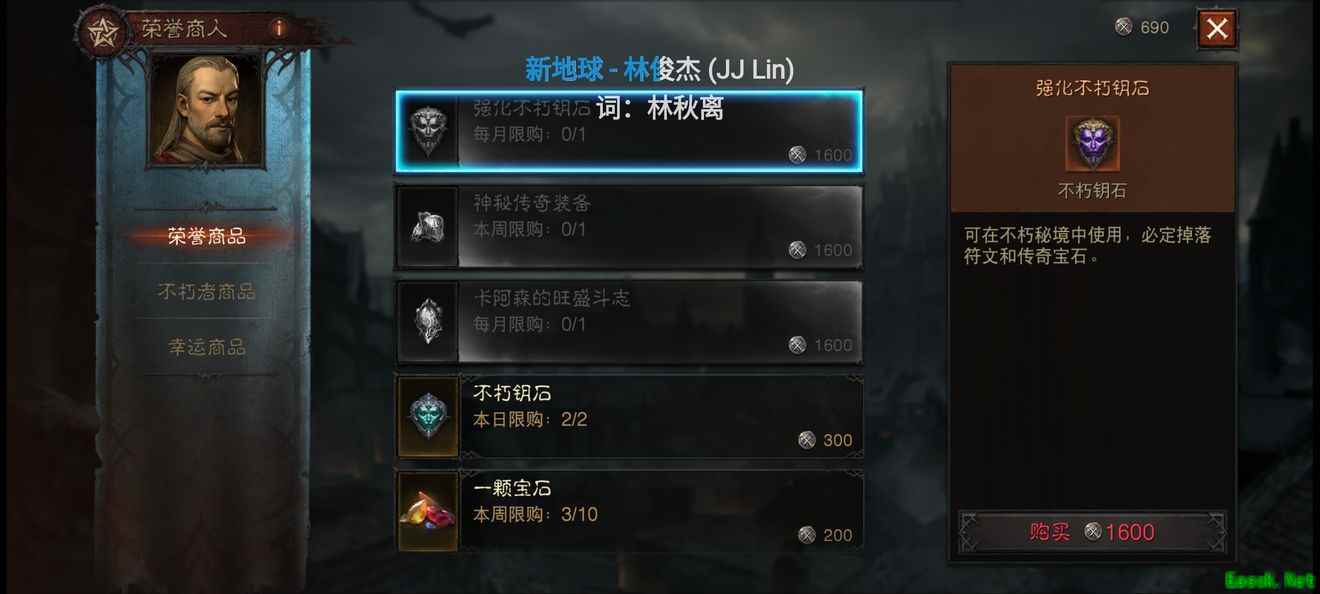Select the 一颗宝石 gem icon

point(428,512)
